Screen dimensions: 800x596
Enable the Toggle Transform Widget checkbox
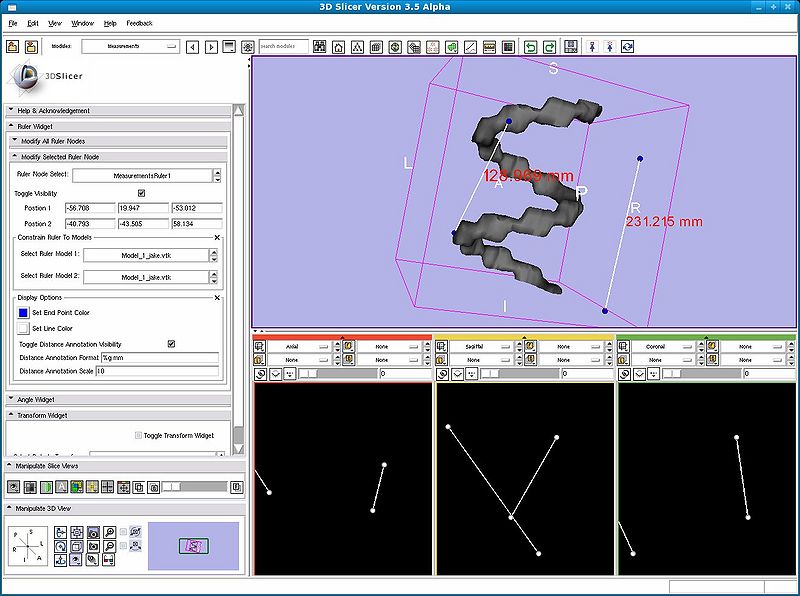[140, 432]
